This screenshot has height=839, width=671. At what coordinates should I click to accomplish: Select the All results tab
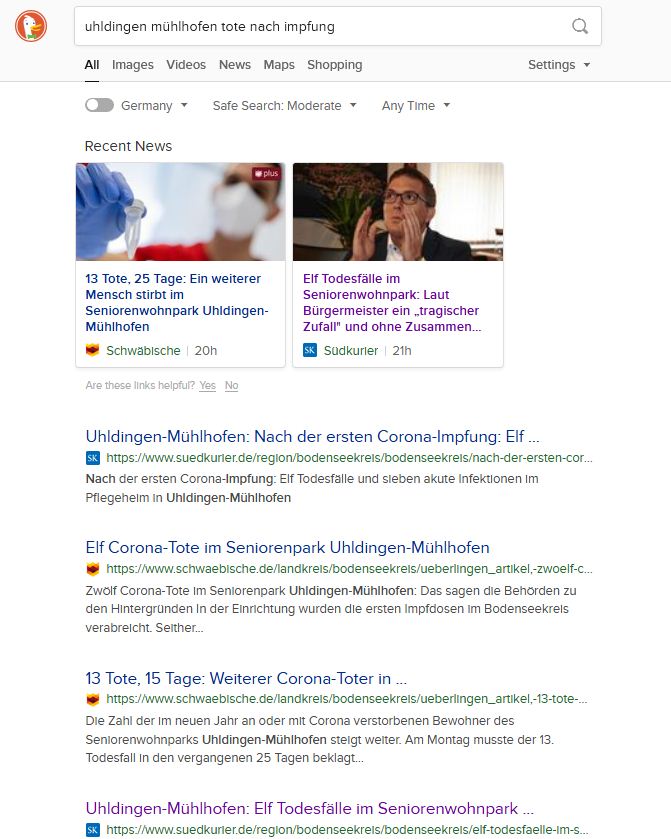point(92,65)
